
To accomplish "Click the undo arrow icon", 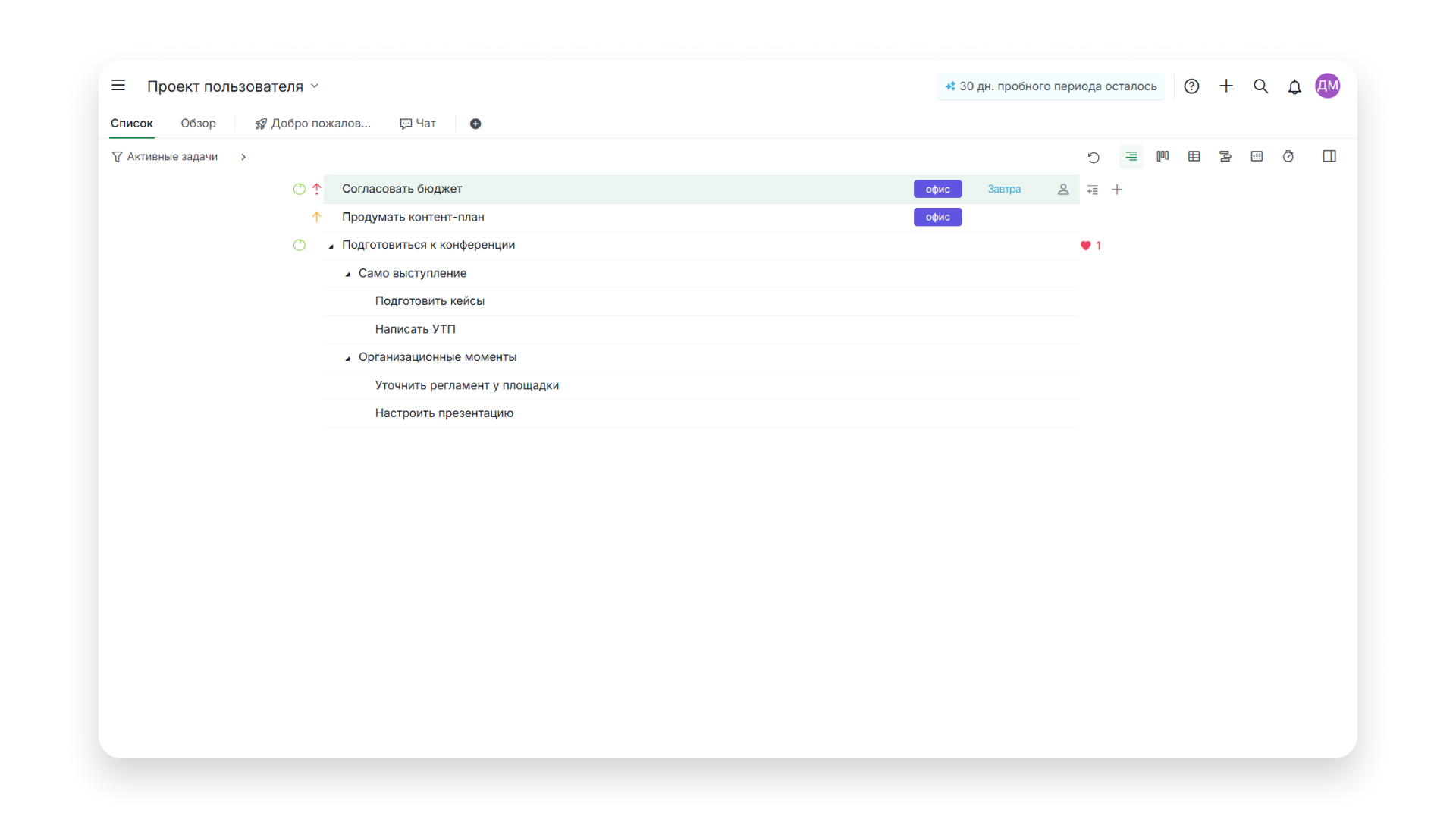I will click(1094, 157).
